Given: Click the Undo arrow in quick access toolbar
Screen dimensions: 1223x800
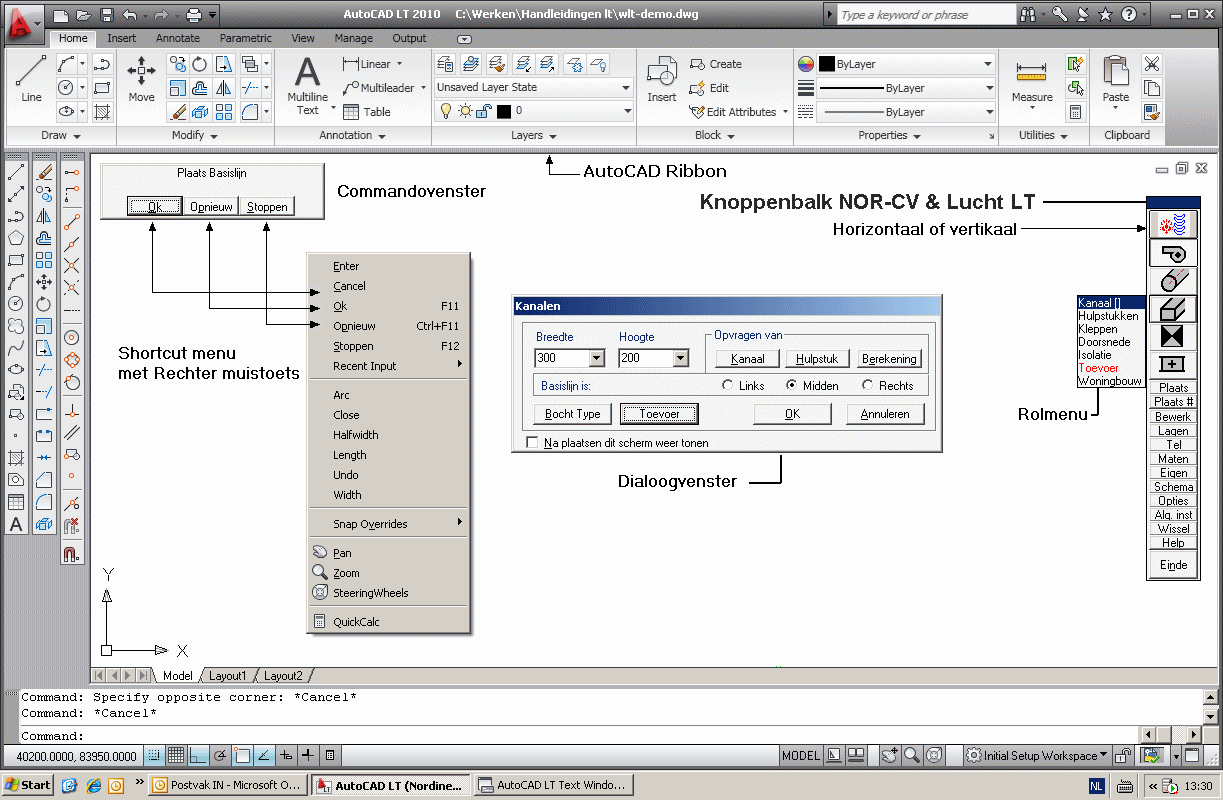Looking at the screenshot, I should (x=129, y=15).
